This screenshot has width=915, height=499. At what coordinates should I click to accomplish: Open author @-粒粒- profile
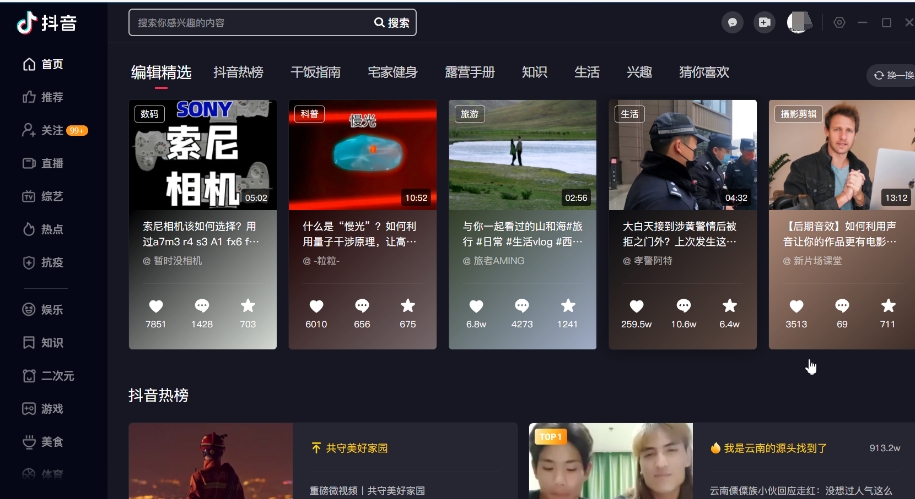point(321,261)
